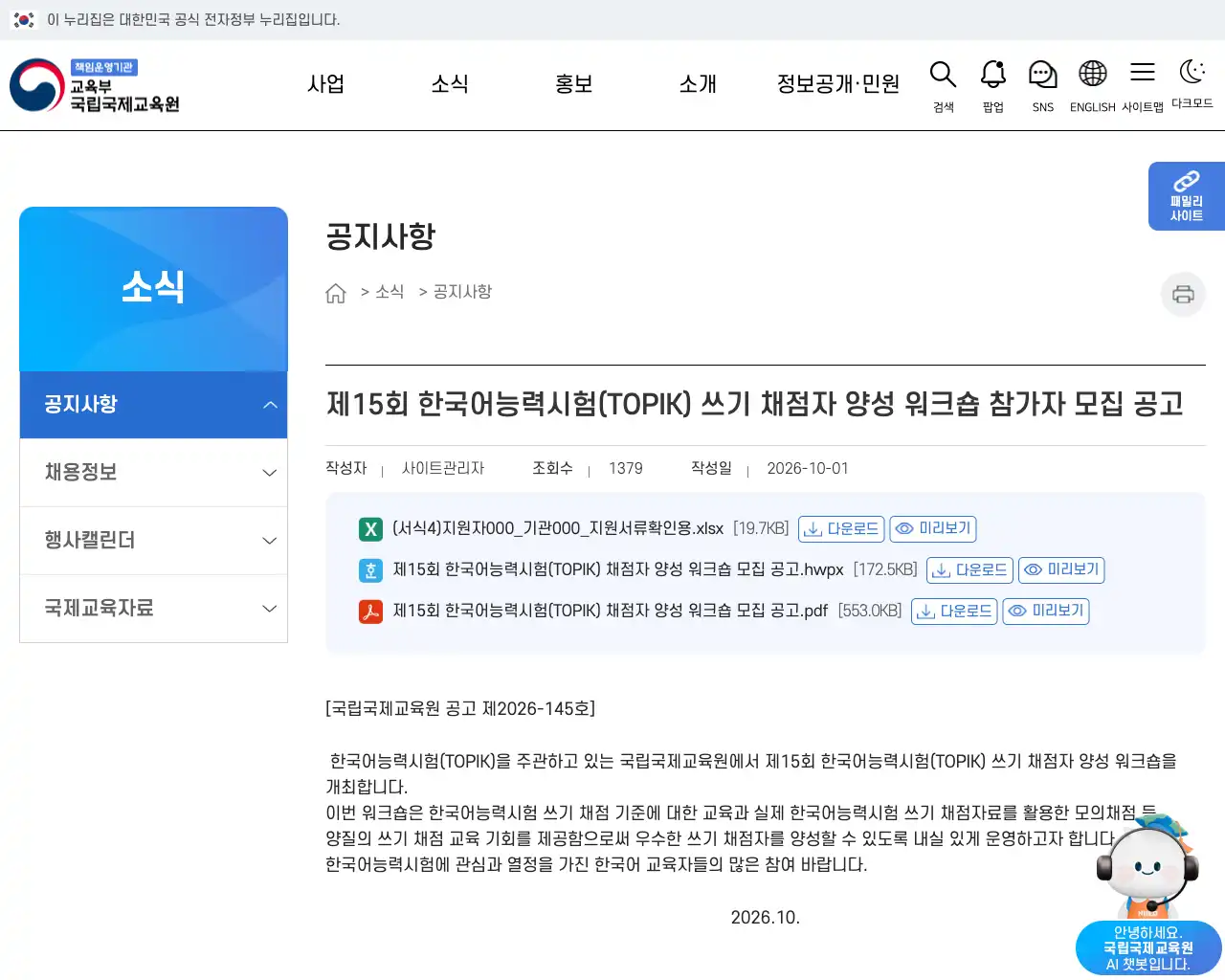Preview the pdf attachment (미리보기)
1225x980 pixels.
coord(1046,611)
